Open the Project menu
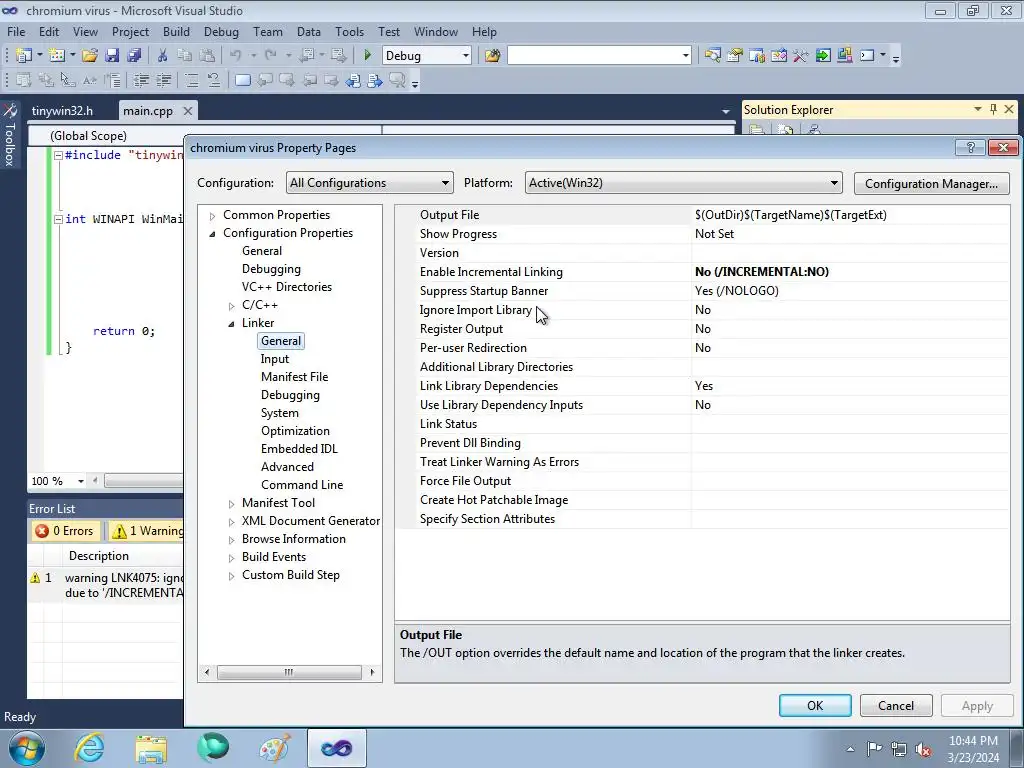 130,31
